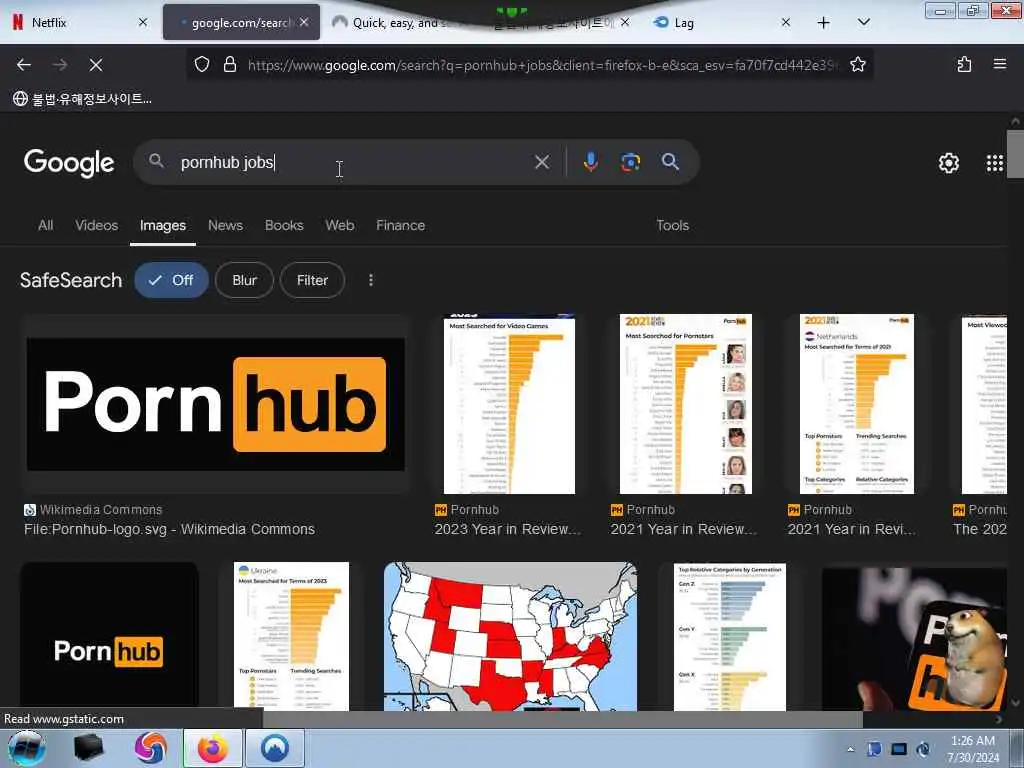
Task: Open the blue mountain taskbar app
Action: coord(275,748)
